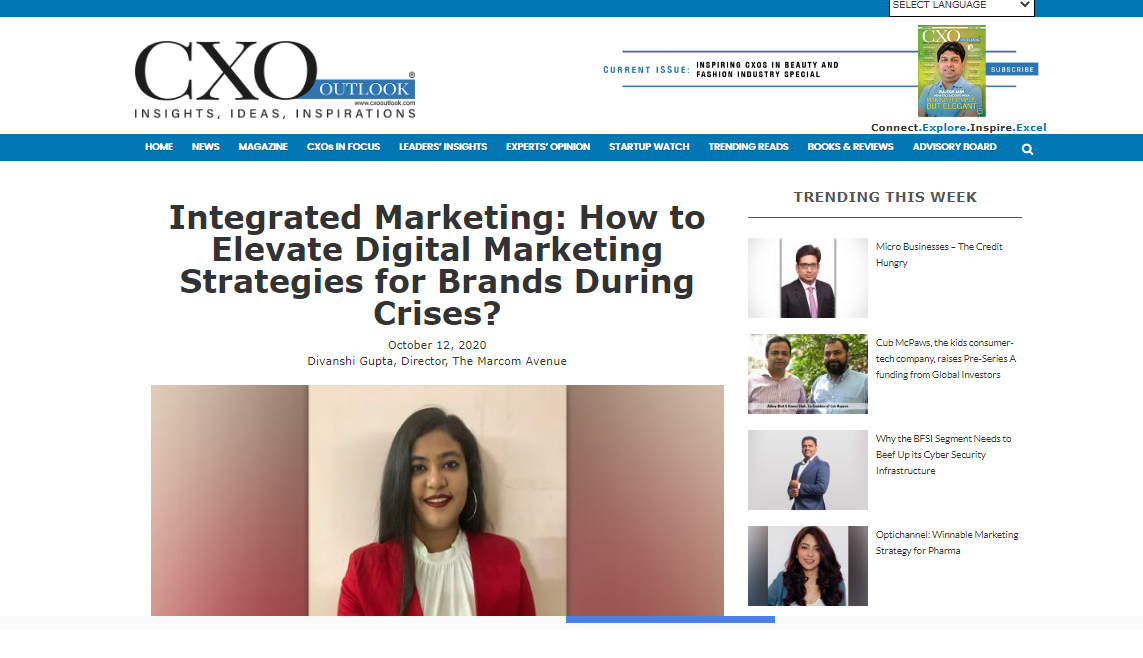Open the search magnifier icon in navbar
This screenshot has height=658, width=1143.
pos(1027,149)
